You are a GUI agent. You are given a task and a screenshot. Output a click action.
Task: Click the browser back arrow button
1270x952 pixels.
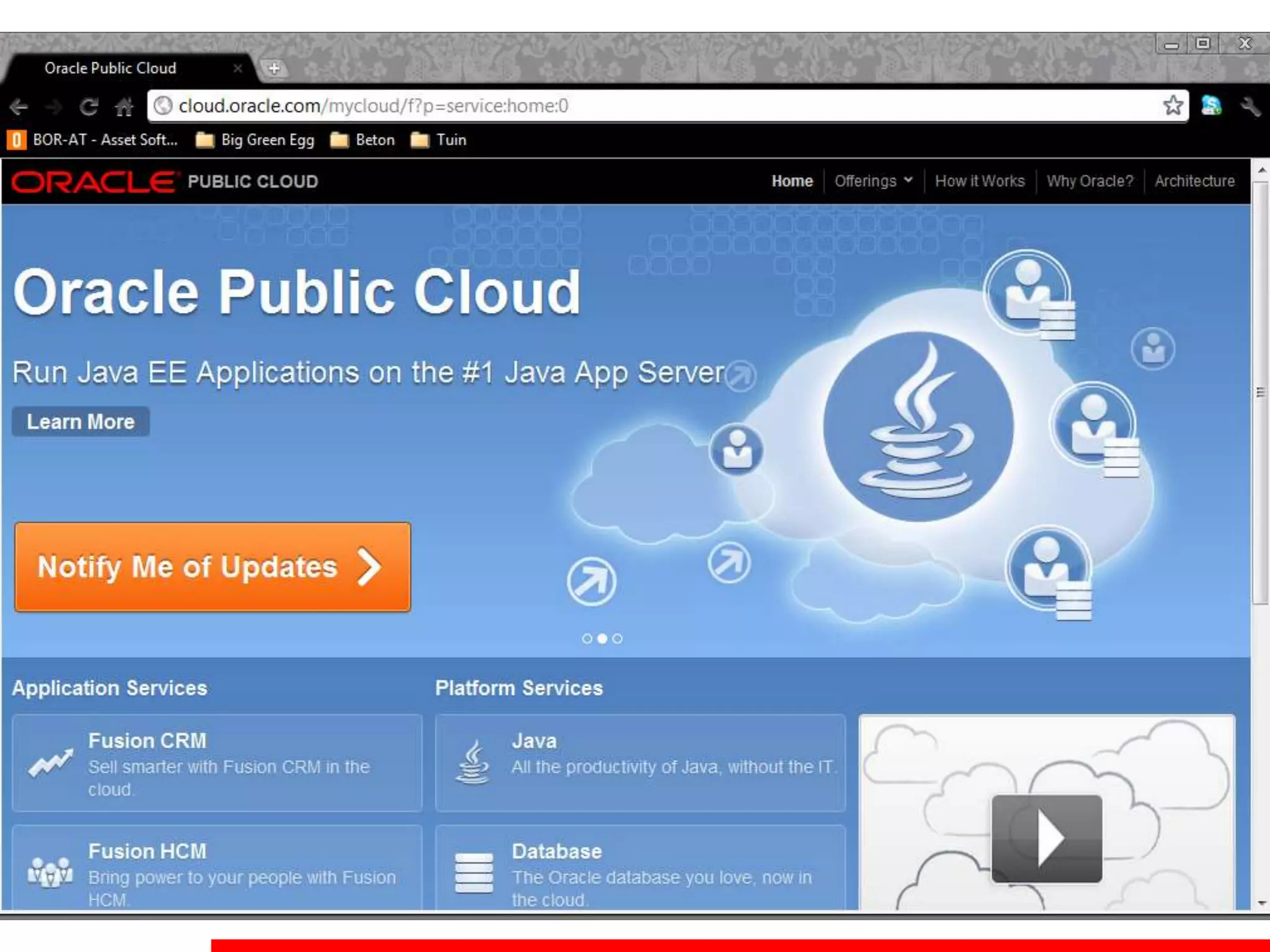19,107
